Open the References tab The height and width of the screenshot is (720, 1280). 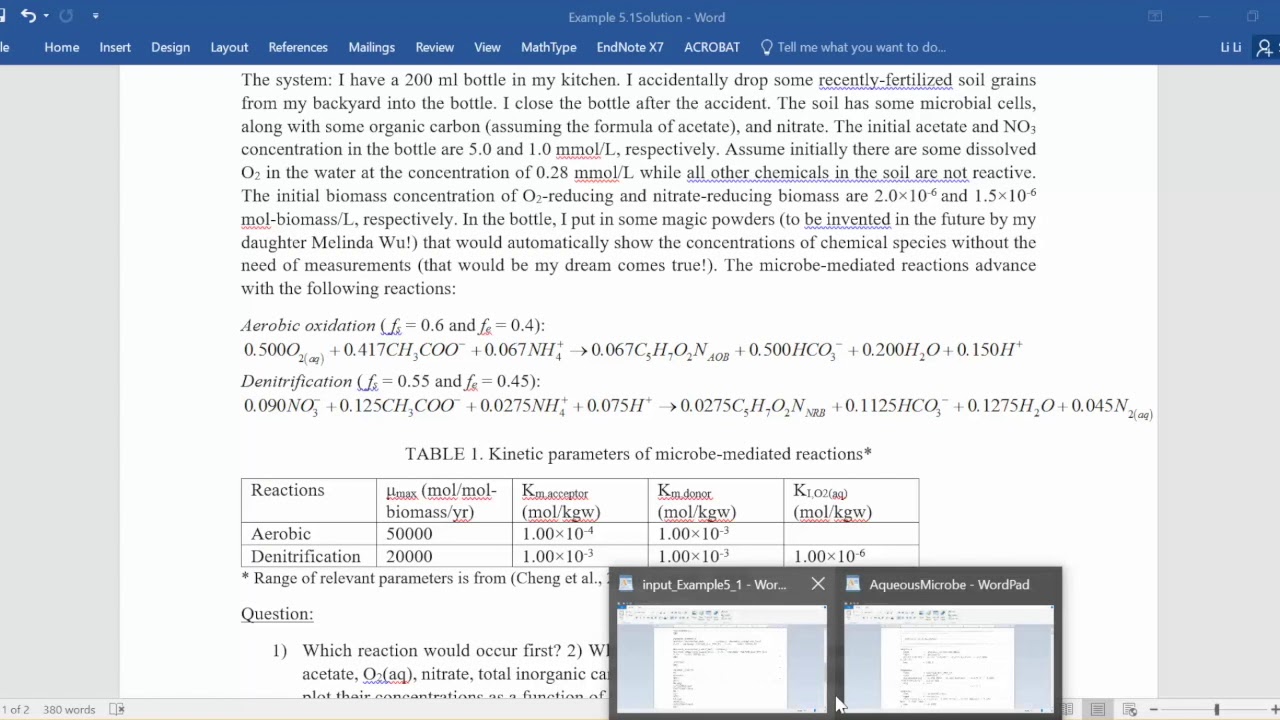pos(298,47)
